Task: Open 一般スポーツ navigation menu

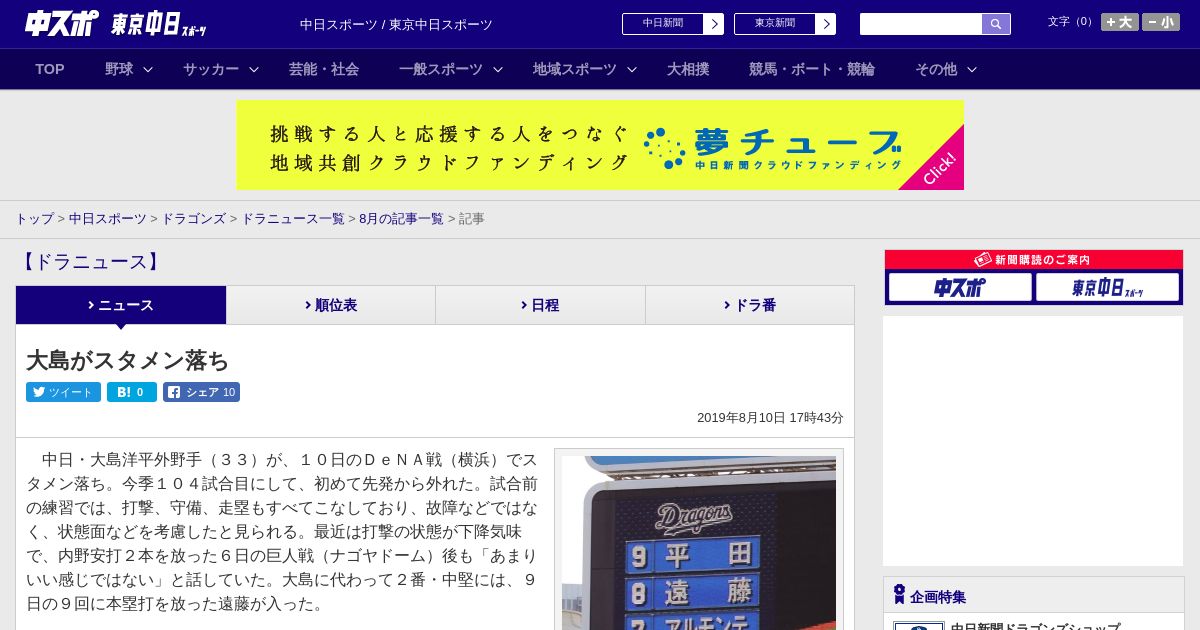Action: point(441,69)
